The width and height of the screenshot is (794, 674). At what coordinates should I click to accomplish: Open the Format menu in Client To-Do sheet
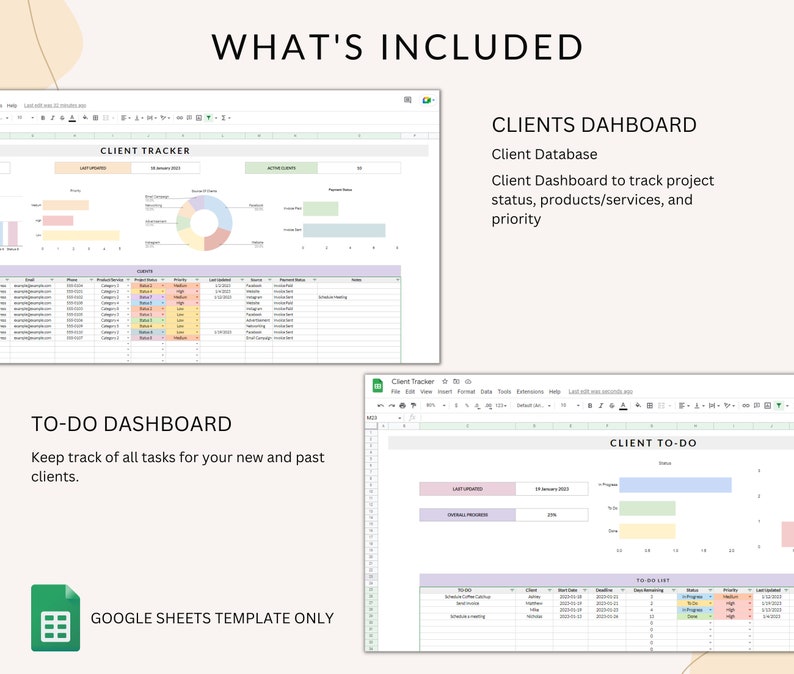(466, 392)
